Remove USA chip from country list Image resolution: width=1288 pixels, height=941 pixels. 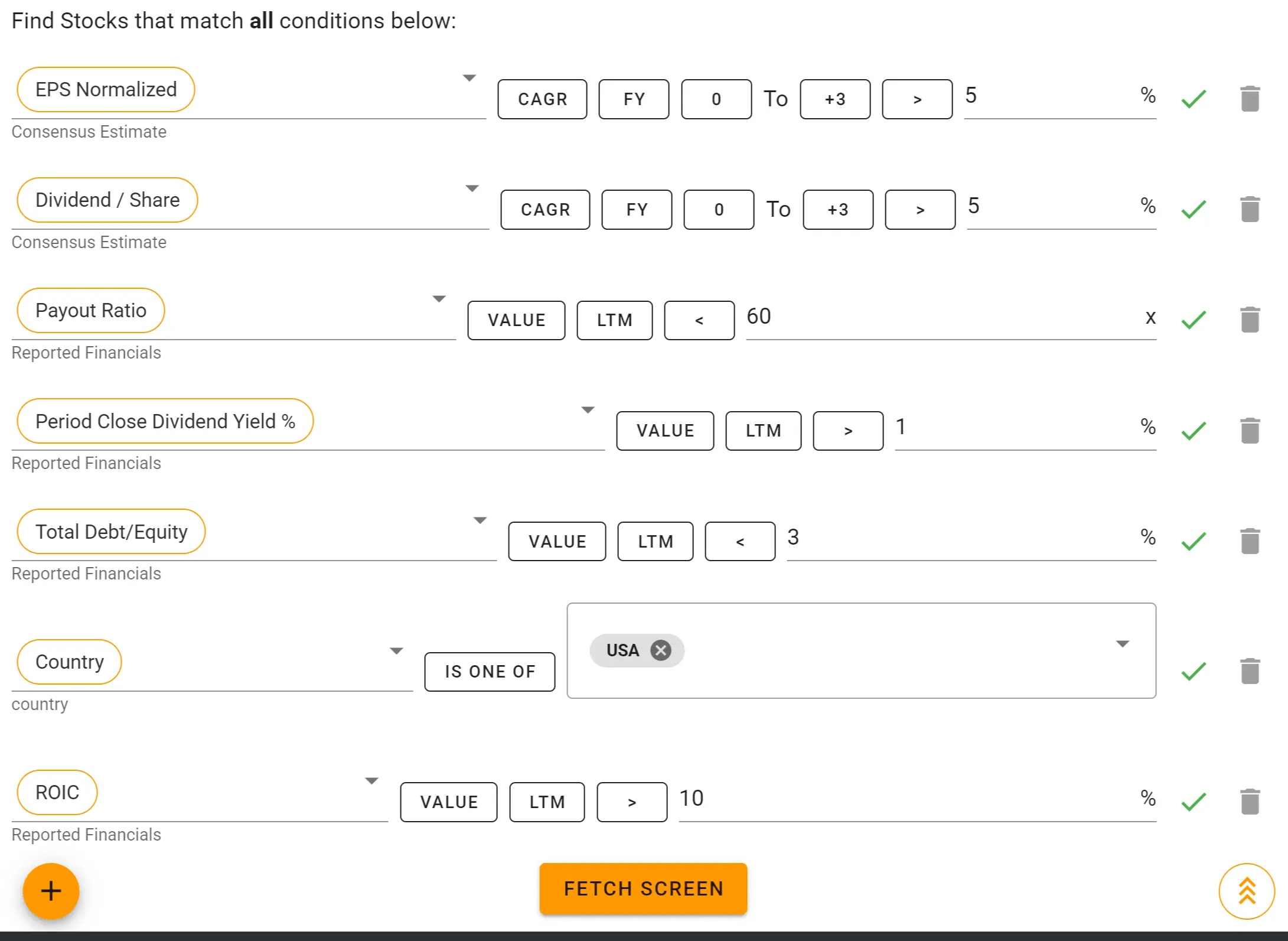coord(661,650)
